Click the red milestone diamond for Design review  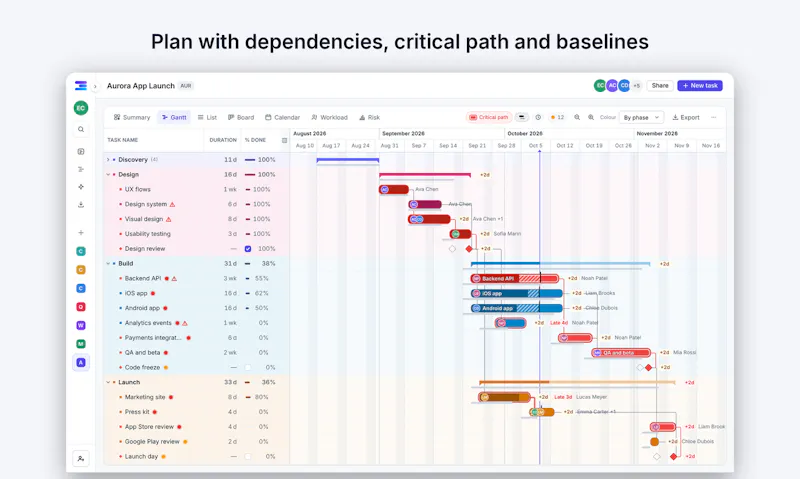tap(469, 249)
